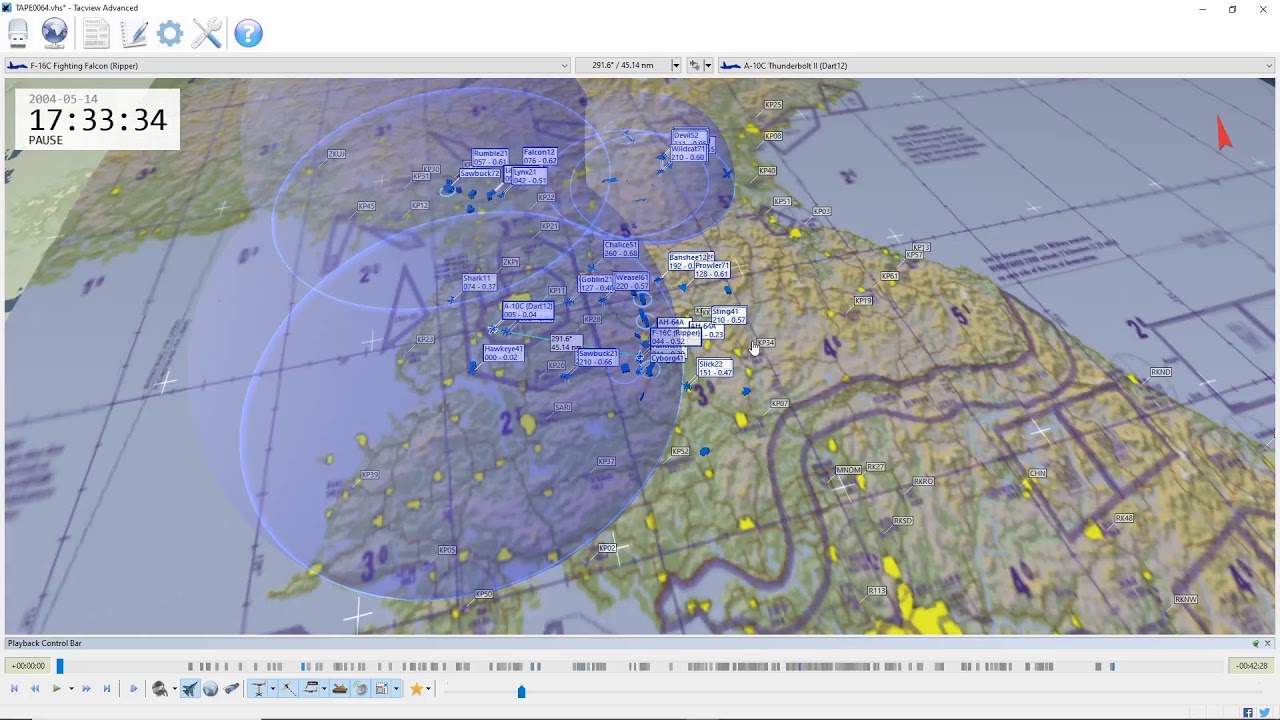Click the fast-forward playback button
Image resolution: width=1280 pixels, height=720 pixels.
[x=86, y=689]
